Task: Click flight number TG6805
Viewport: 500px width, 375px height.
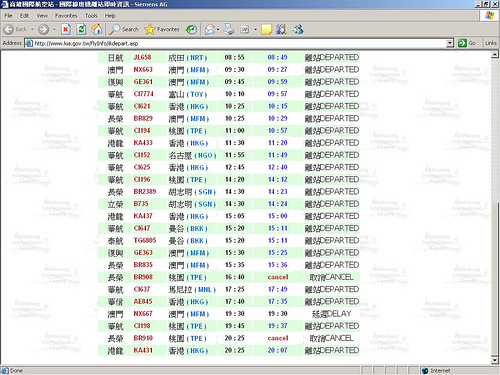Action: (145, 240)
